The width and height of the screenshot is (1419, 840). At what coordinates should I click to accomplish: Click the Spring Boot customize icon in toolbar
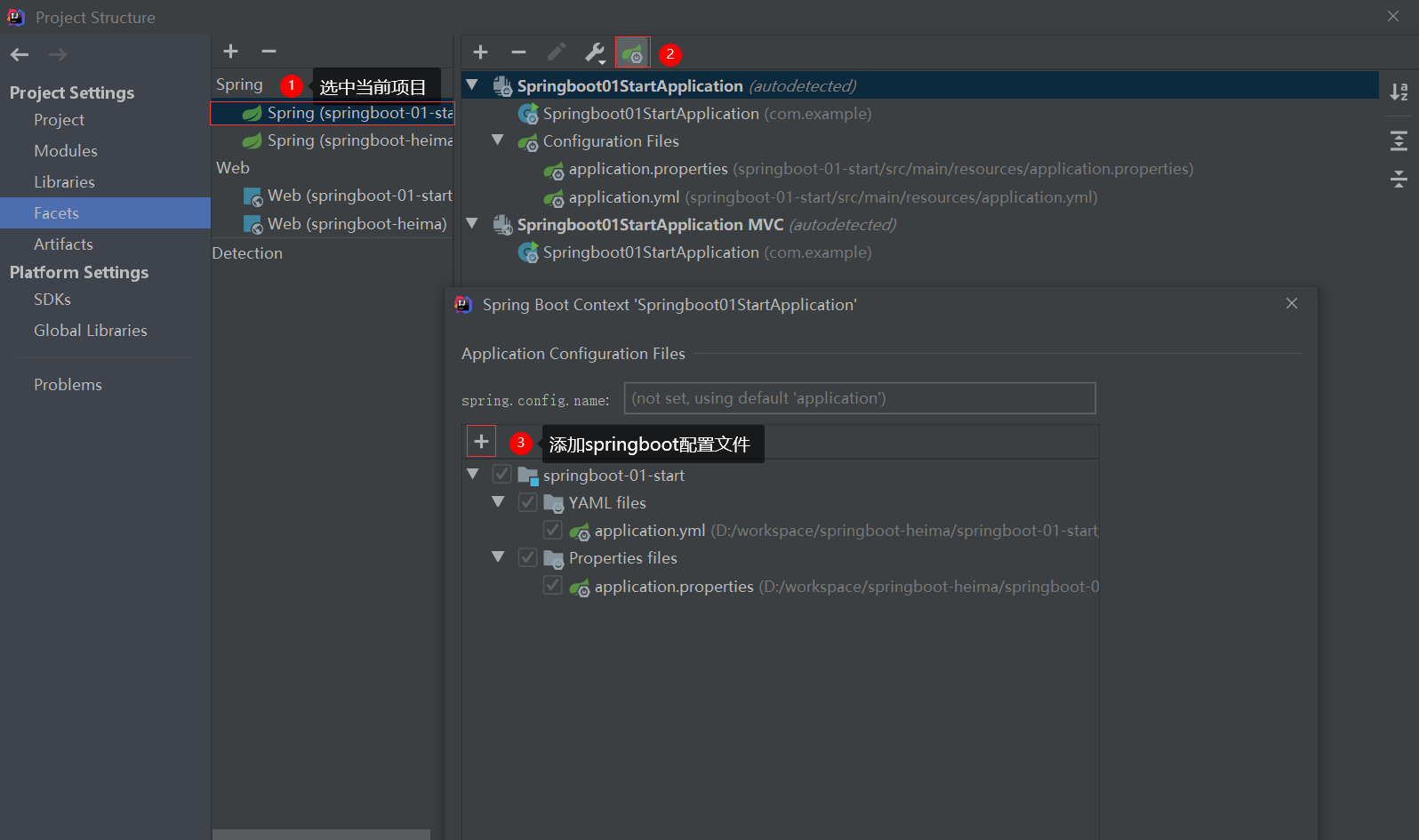pos(632,53)
